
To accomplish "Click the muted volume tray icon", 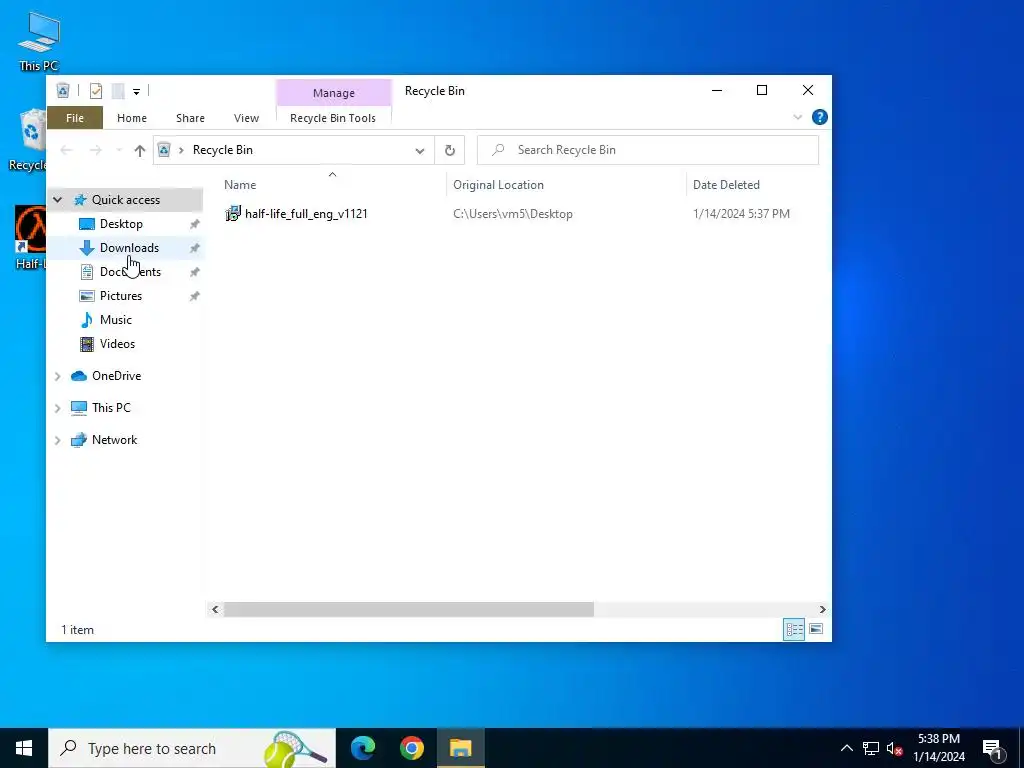I will (x=894, y=749).
